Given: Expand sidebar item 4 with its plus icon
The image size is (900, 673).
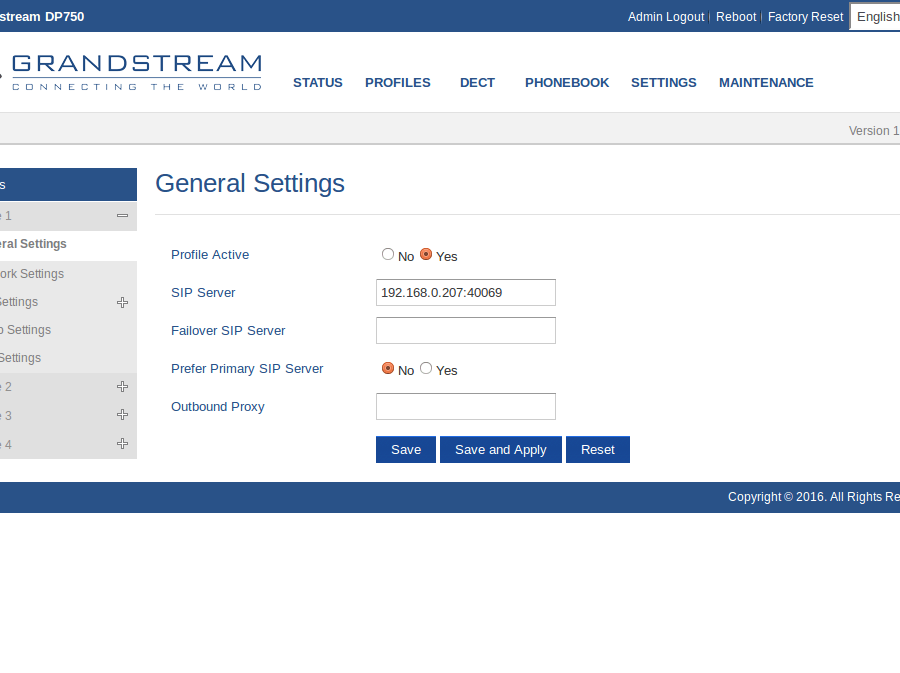Looking at the screenshot, I should (x=122, y=444).
